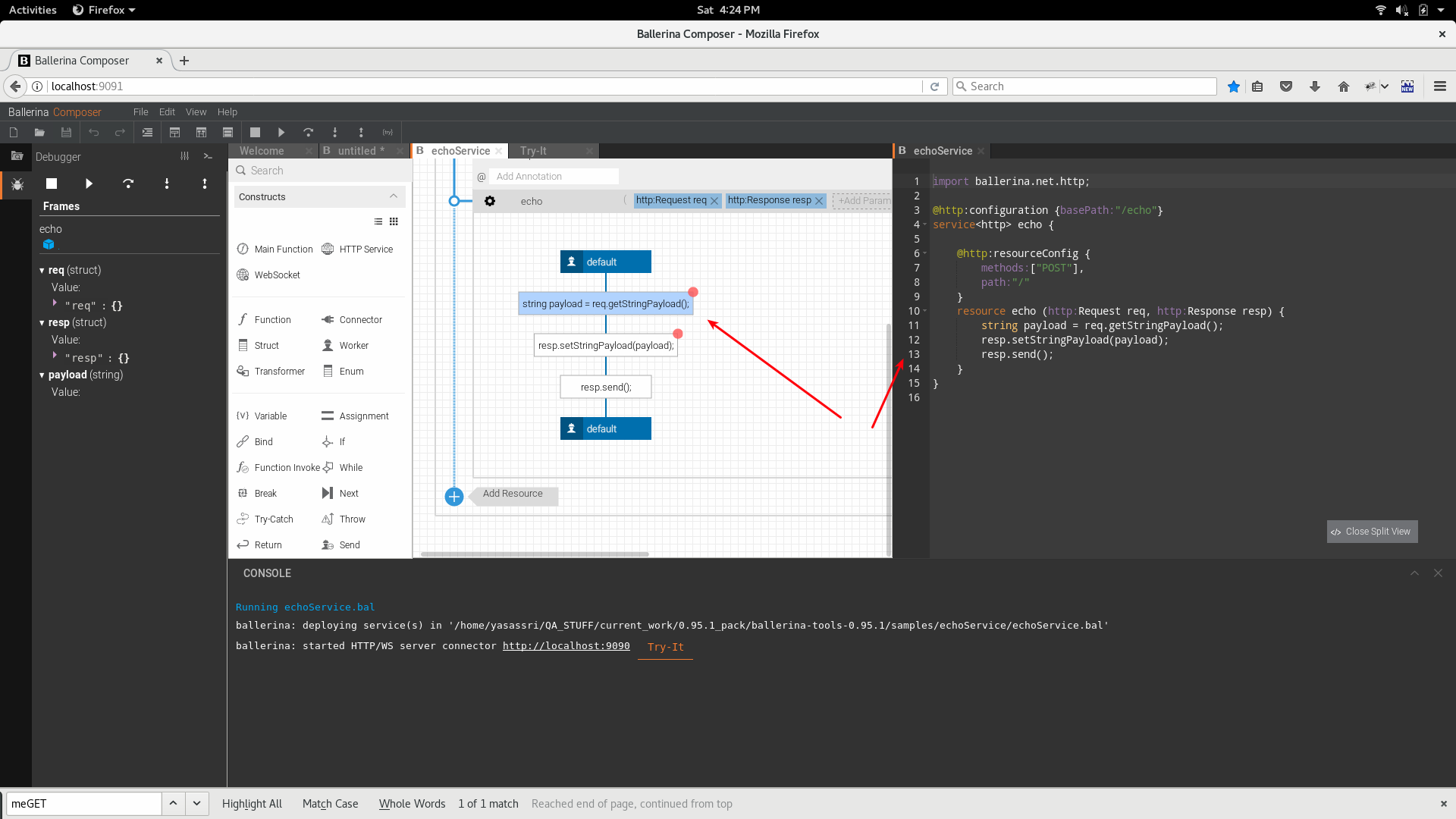The width and height of the screenshot is (1456, 819).
Task: Step over in the Debugger panel
Action: click(x=128, y=184)
